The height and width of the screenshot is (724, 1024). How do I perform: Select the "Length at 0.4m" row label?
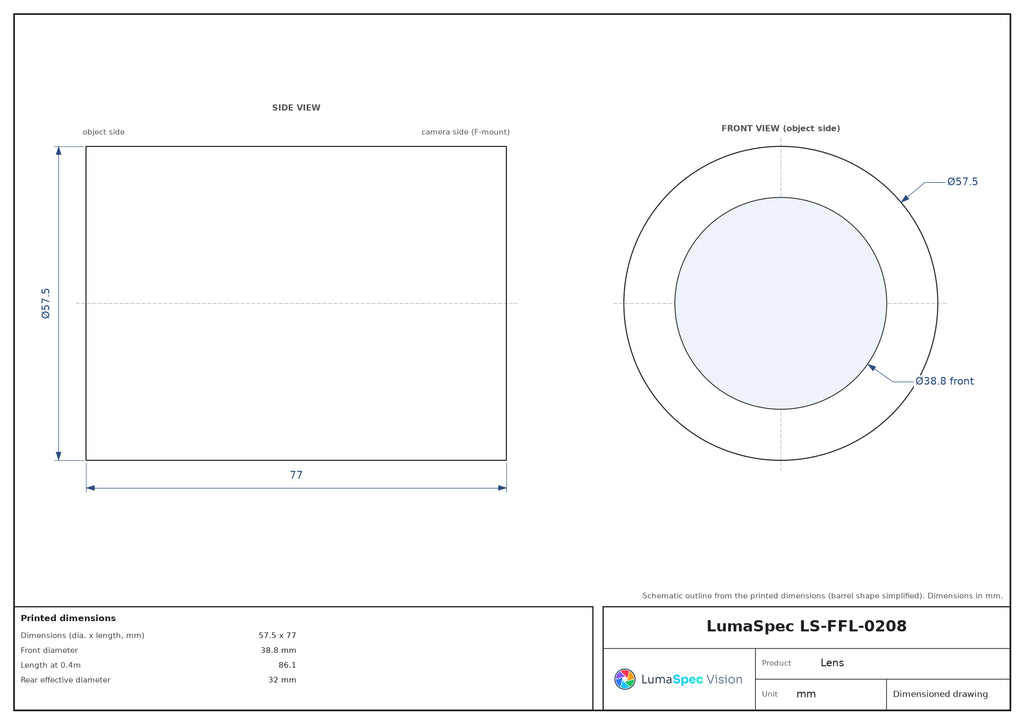[x=50, y=665]
